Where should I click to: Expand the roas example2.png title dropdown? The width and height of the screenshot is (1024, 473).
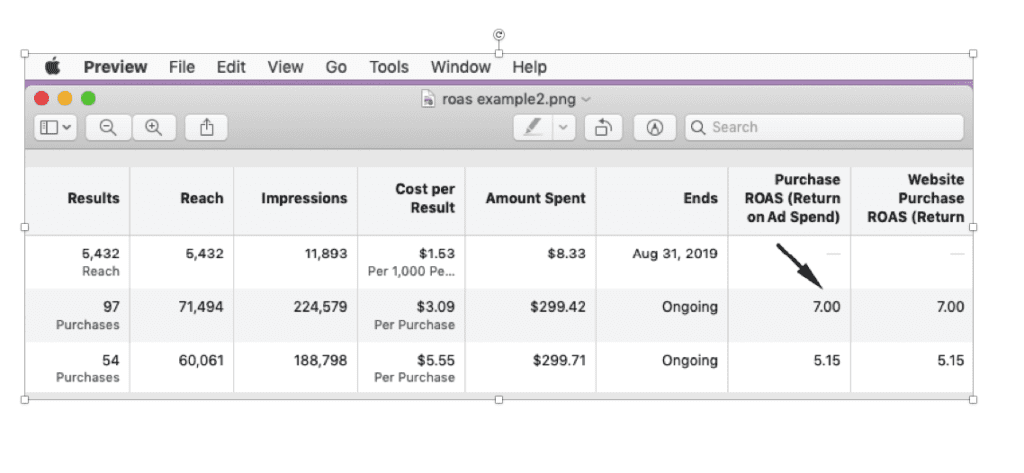click(586, 99)
